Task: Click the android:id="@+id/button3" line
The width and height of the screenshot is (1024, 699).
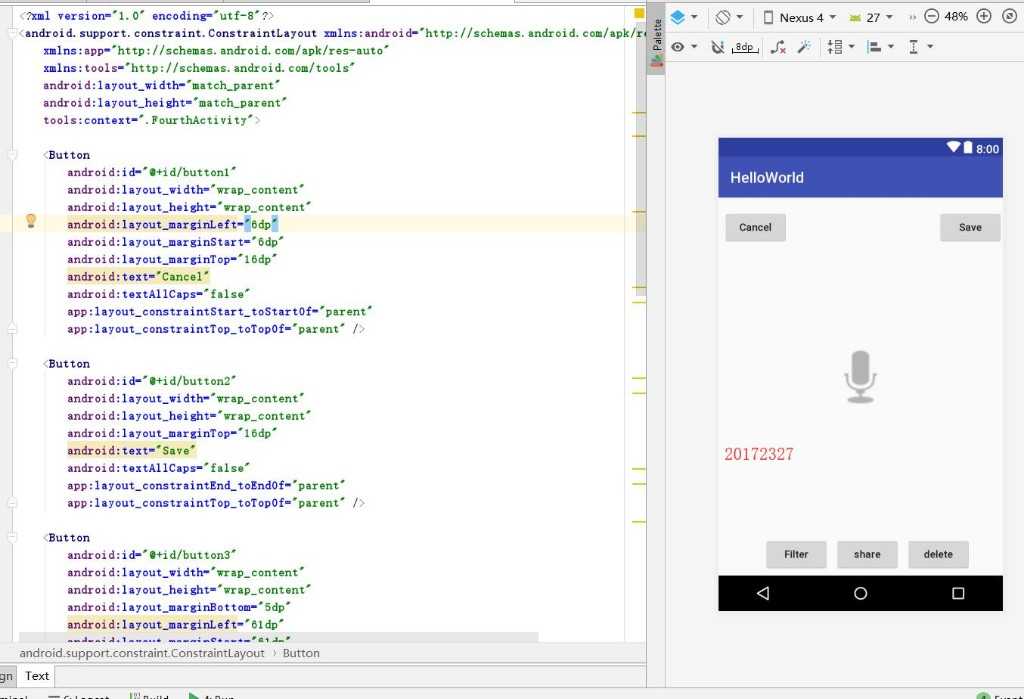Action: click(x=152, y=555)
